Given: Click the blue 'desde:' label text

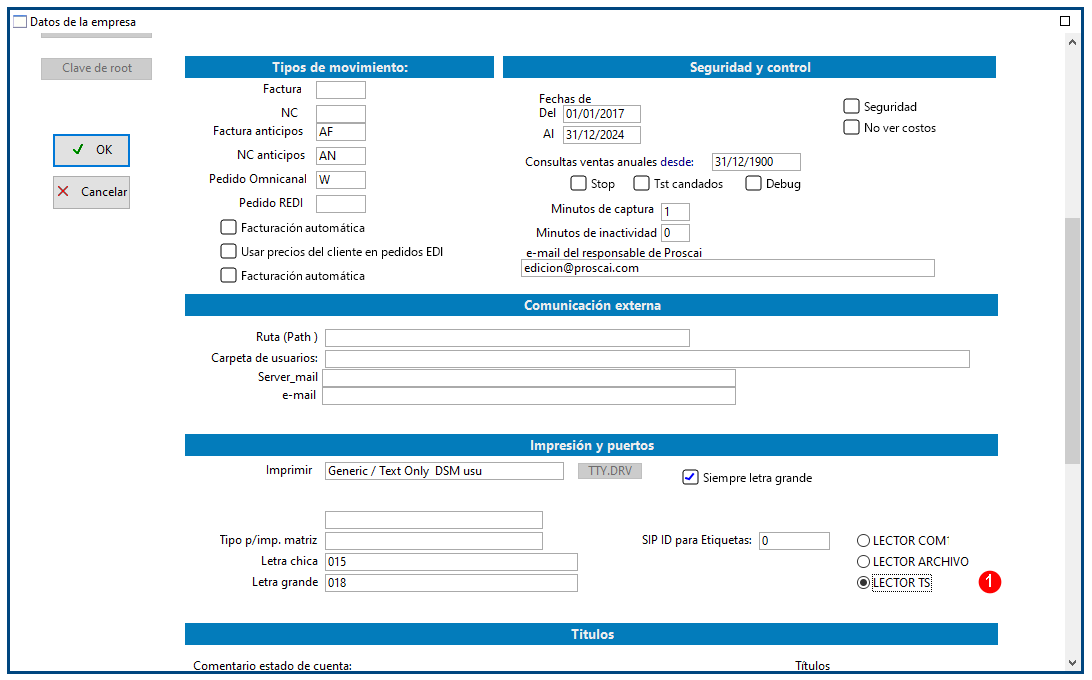Looking at the screenshot, I should pos(677,162).
